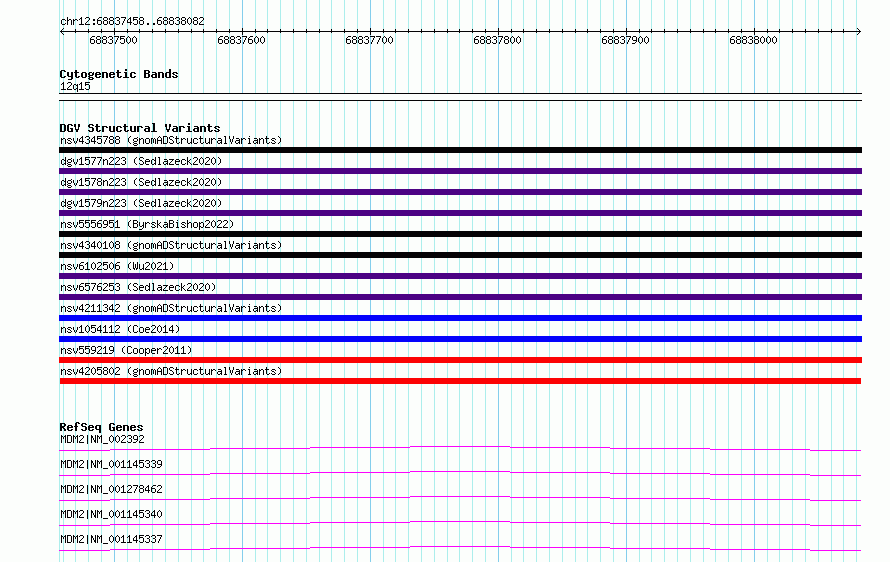Select the purple bar under nsv6102506
This screenshot has height=562, width=890.
(460, 276)
